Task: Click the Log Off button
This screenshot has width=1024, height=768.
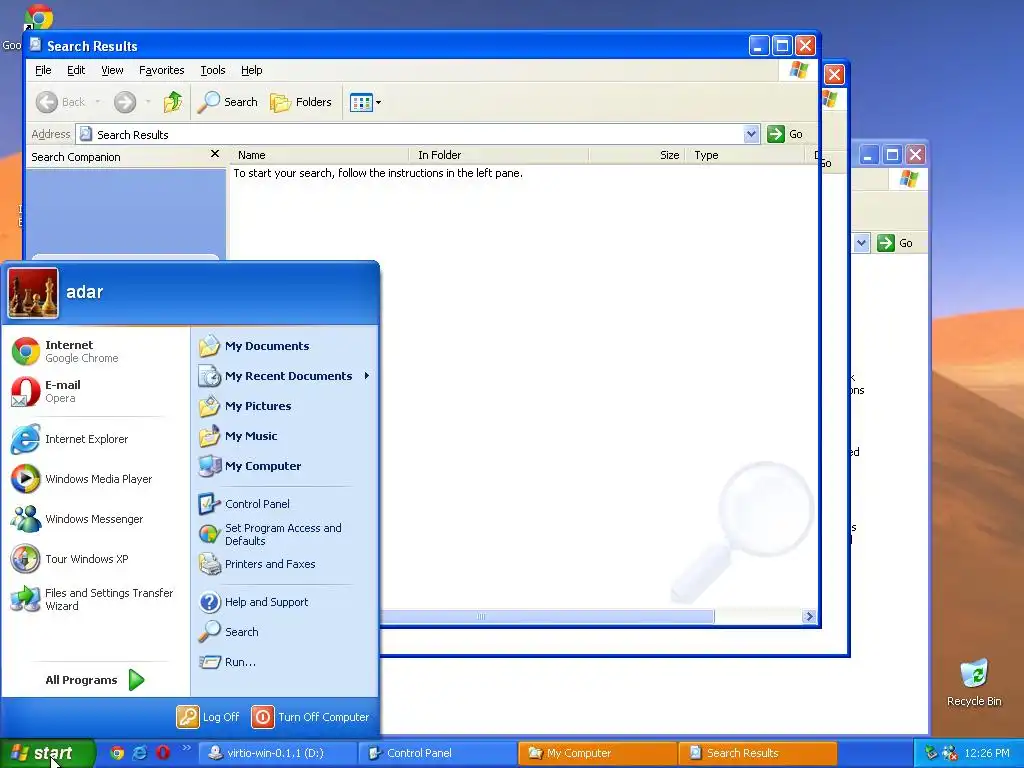Action: pos(208,717)
